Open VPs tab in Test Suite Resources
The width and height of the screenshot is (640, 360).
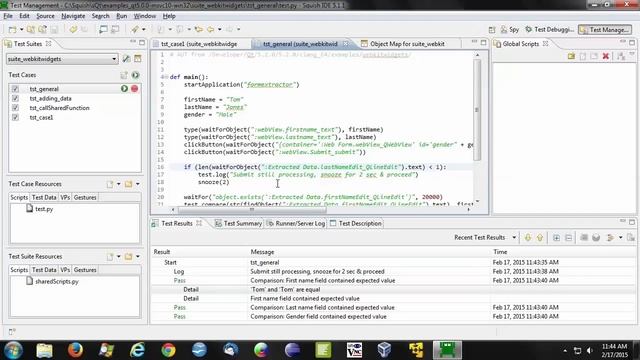(65, 270)
